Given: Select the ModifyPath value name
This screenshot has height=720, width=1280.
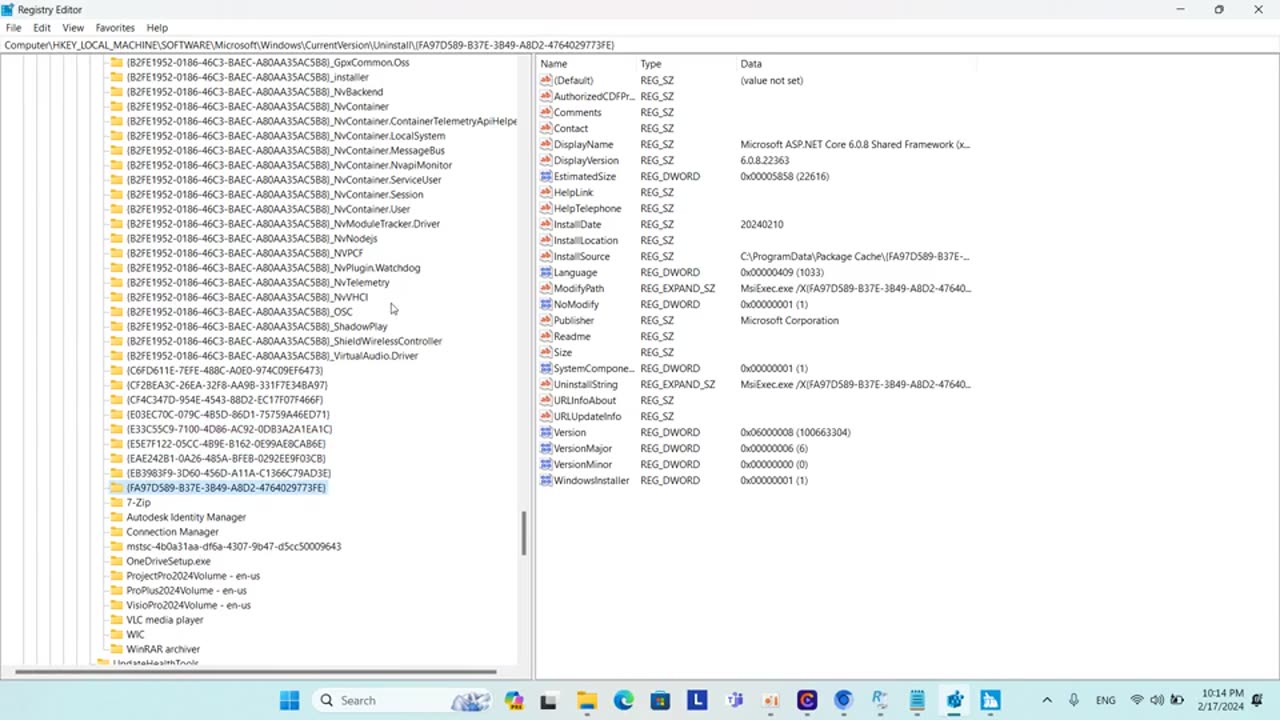Looking at the screenshot, I should pyautogui.click(x=579, y=288).
